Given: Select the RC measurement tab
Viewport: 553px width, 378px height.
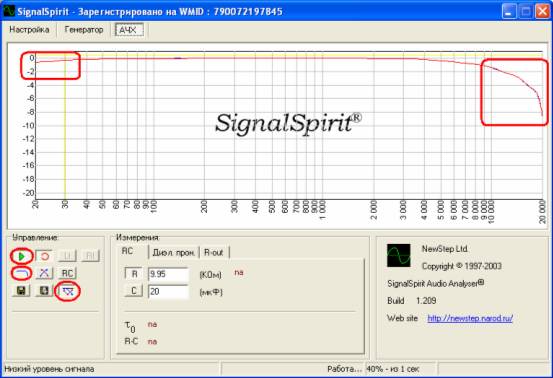Looking at the screenshot, I should (128, 251).
